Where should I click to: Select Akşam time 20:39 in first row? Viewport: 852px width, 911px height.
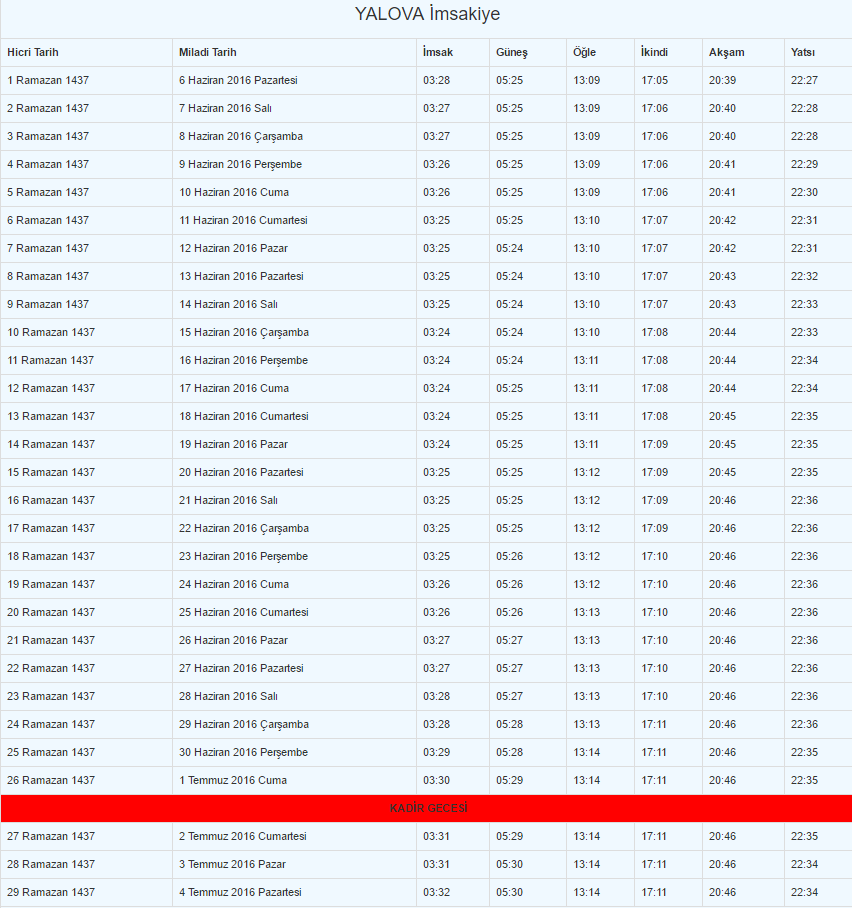[722, 80]
